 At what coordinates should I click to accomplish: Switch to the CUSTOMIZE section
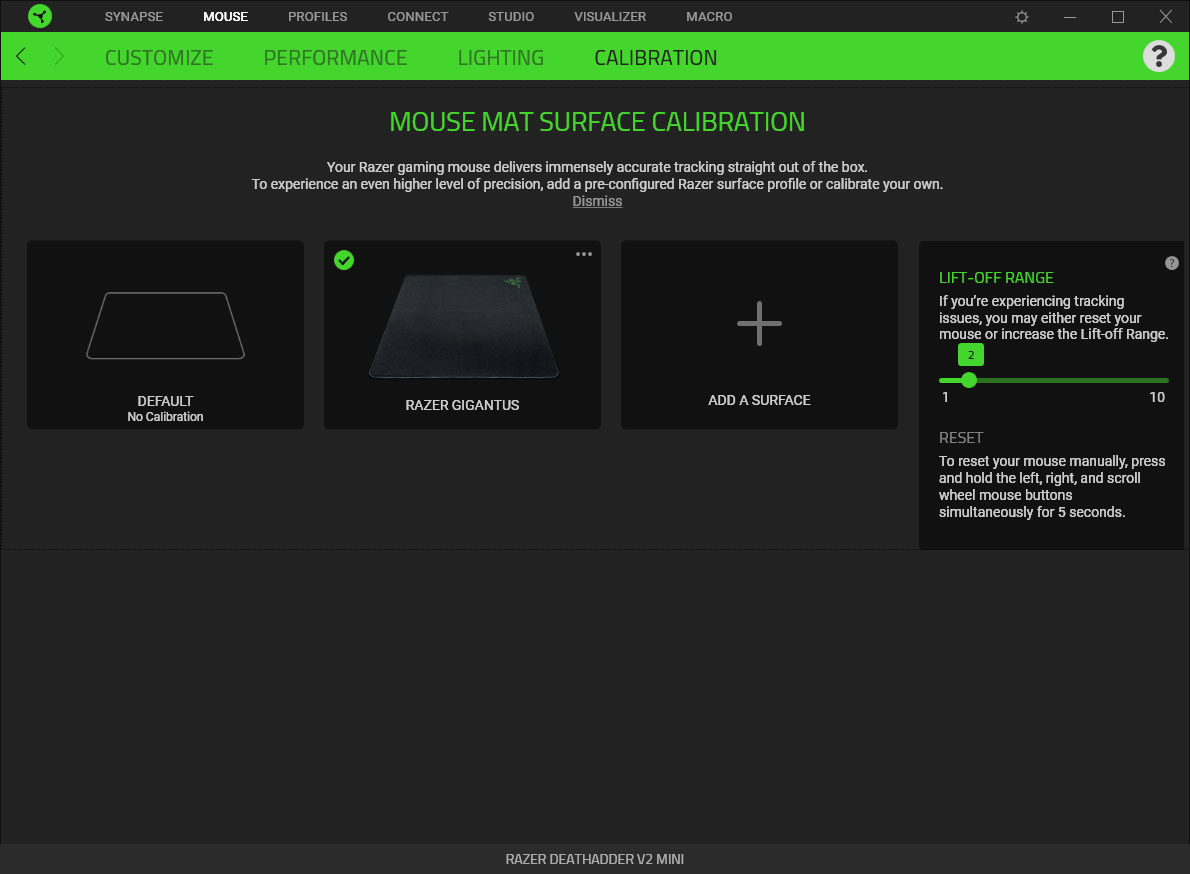click(159, 58)
